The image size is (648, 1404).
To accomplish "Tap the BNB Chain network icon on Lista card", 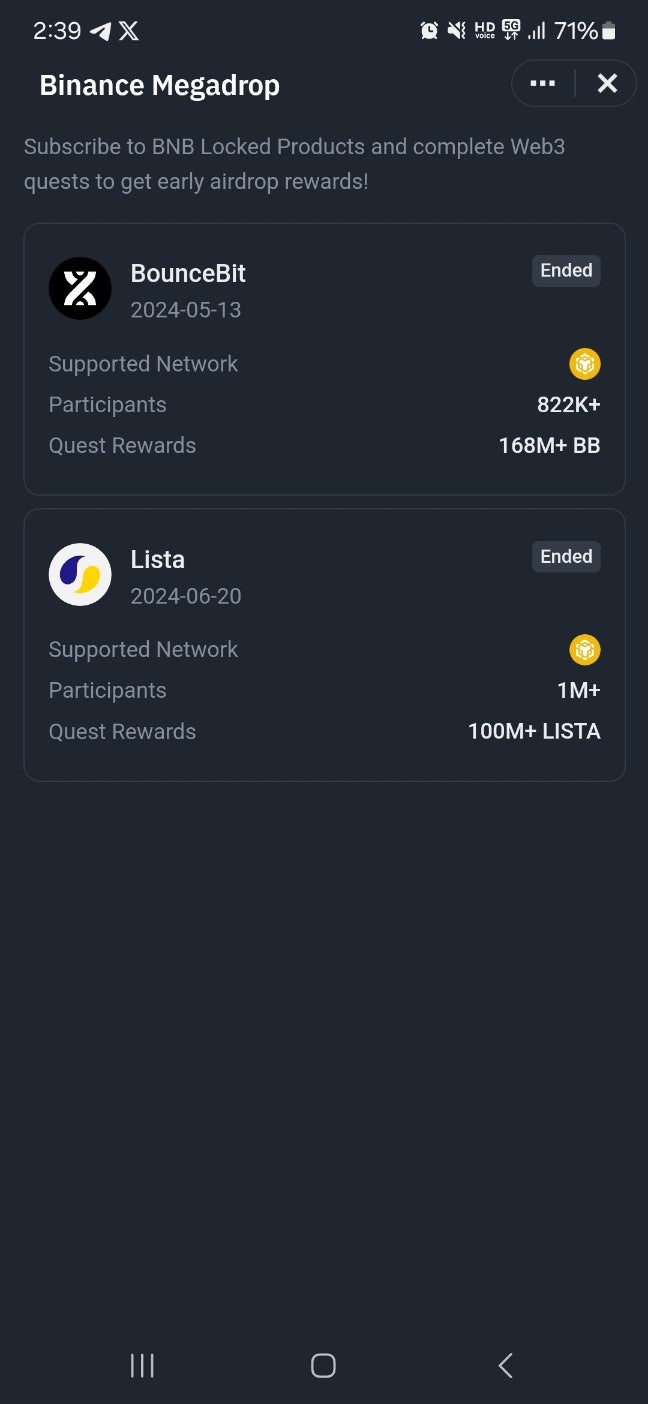I will (x=584, y=649).
